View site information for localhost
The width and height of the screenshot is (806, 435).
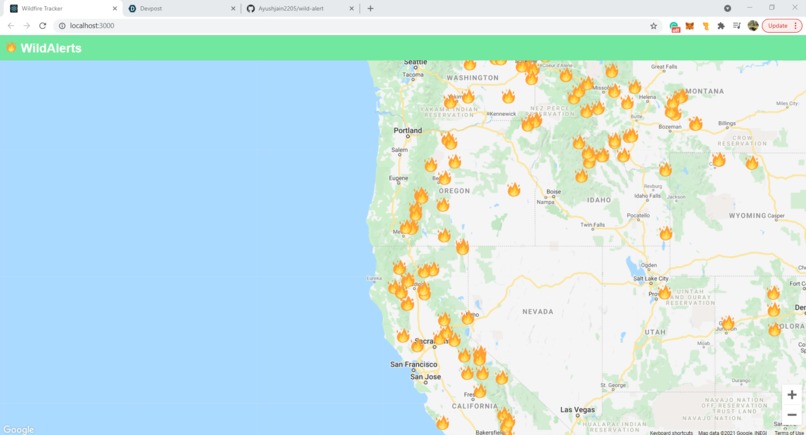[62, 26]
